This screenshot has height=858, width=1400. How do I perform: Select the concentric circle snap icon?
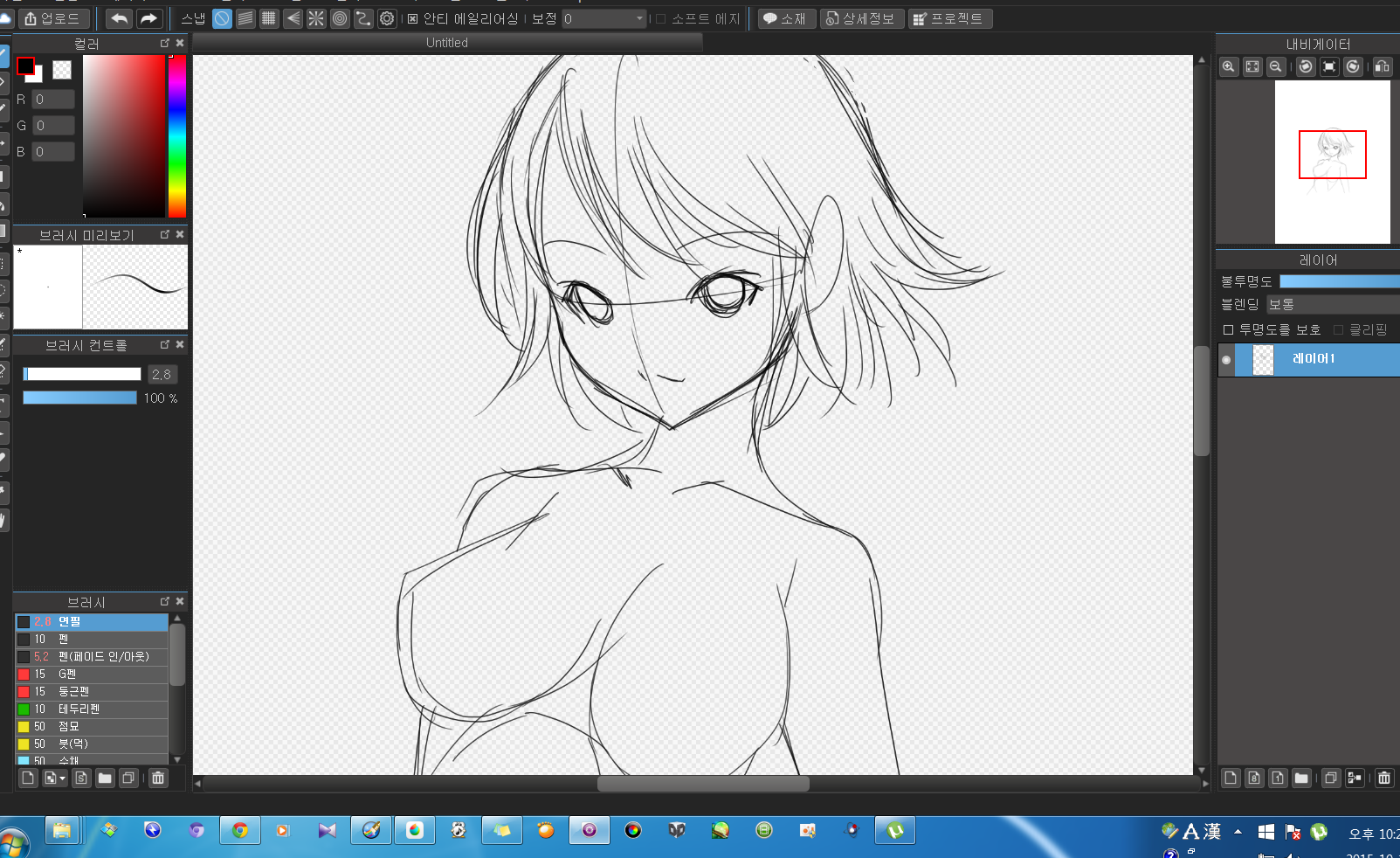point(340,18)
